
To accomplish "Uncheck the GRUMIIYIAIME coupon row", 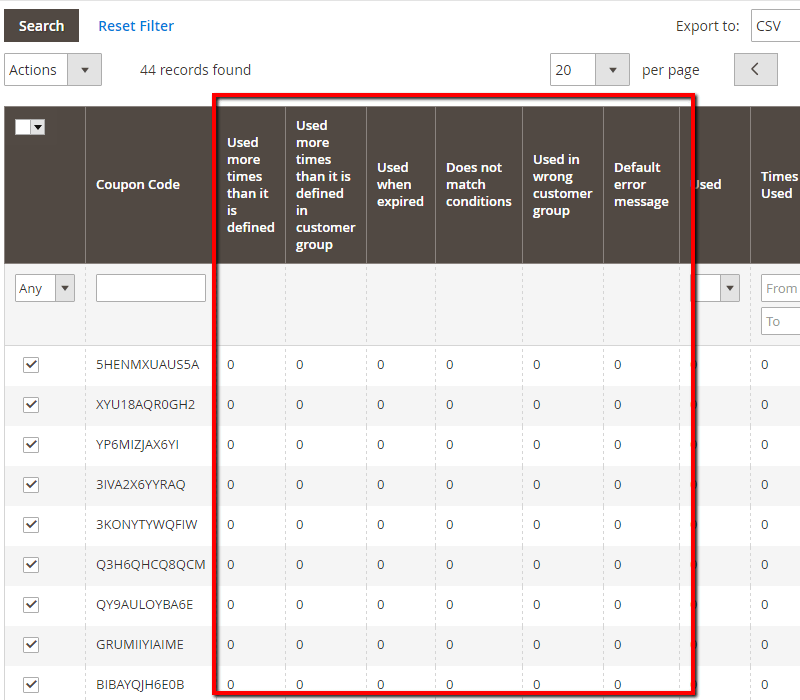I will [x=31, y=645].
